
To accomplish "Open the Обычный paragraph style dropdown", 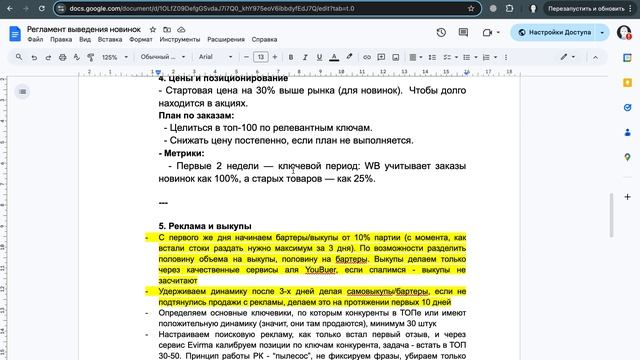I will pos(162,57).
